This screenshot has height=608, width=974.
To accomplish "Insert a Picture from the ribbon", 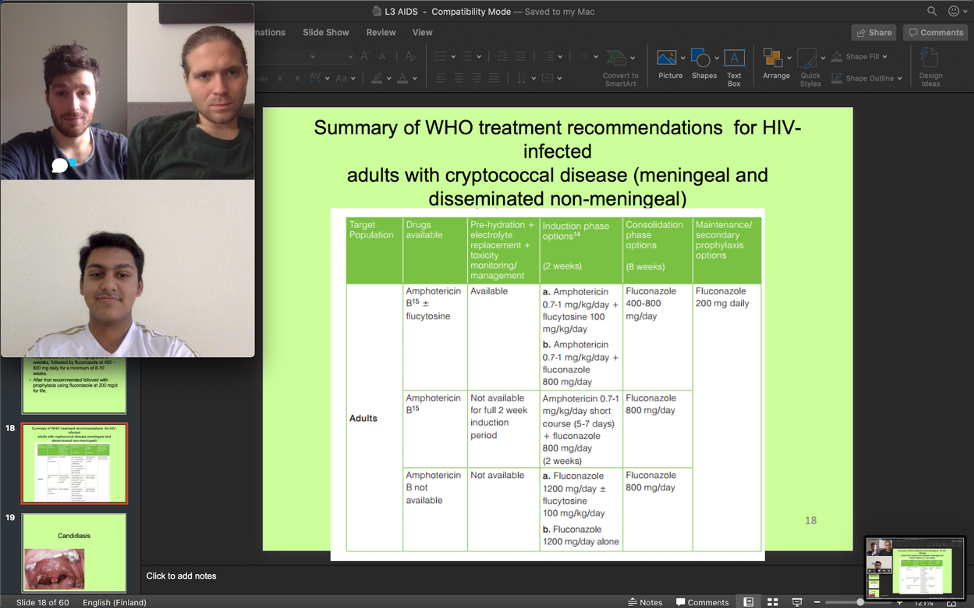I will tap(670, 63).
